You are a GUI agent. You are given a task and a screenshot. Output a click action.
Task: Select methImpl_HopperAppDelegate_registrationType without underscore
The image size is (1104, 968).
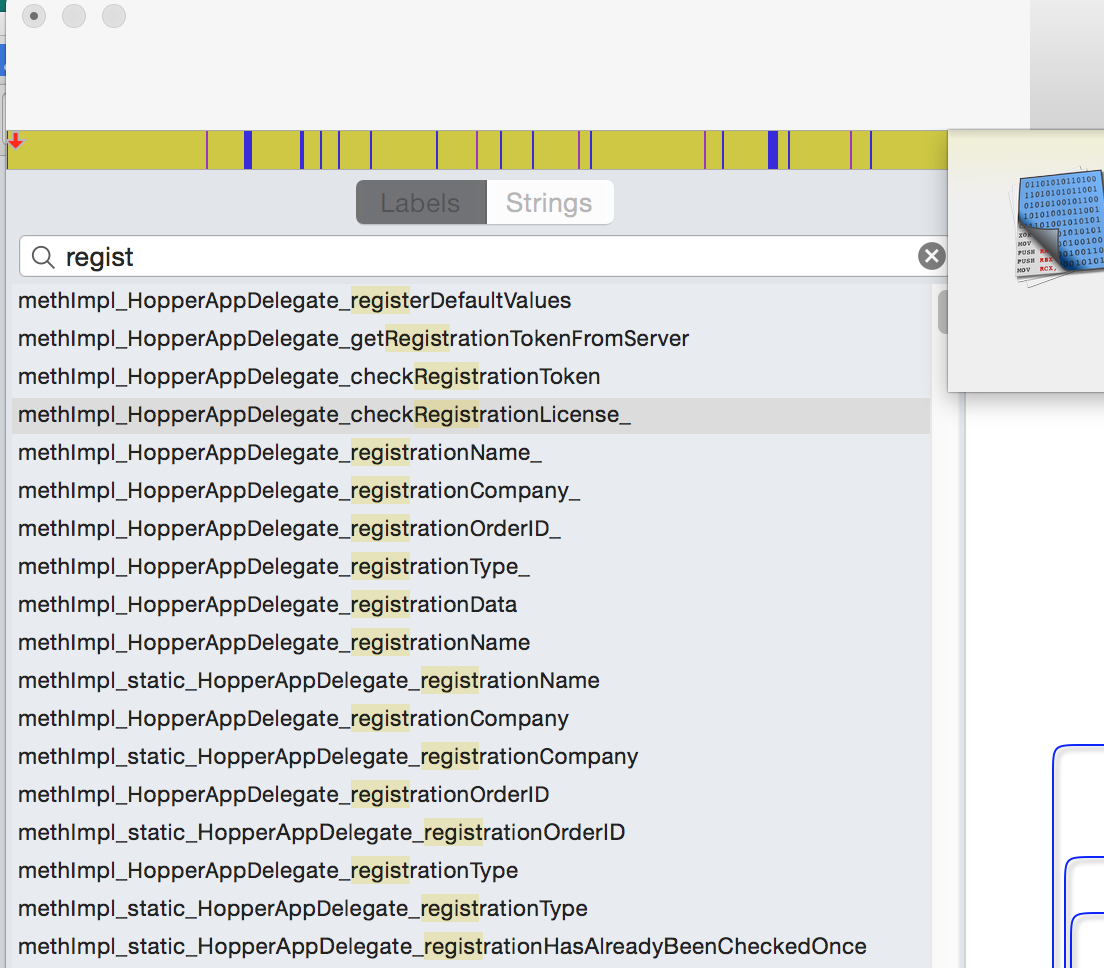470,871
